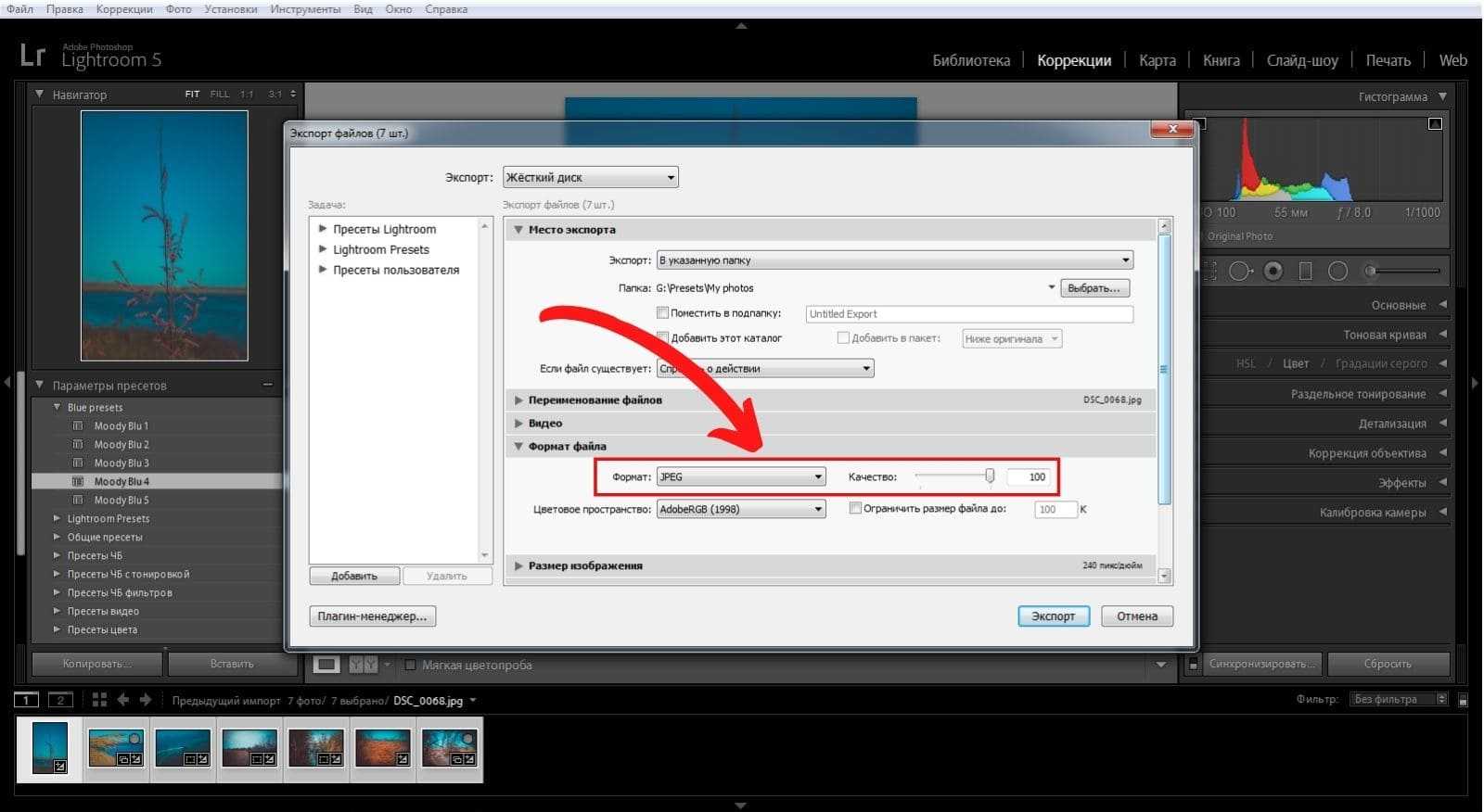The width and height of the screenshot is (1484, 812).
Task: Select the Spot Removal tool
Action: [x=1240, y=272]
